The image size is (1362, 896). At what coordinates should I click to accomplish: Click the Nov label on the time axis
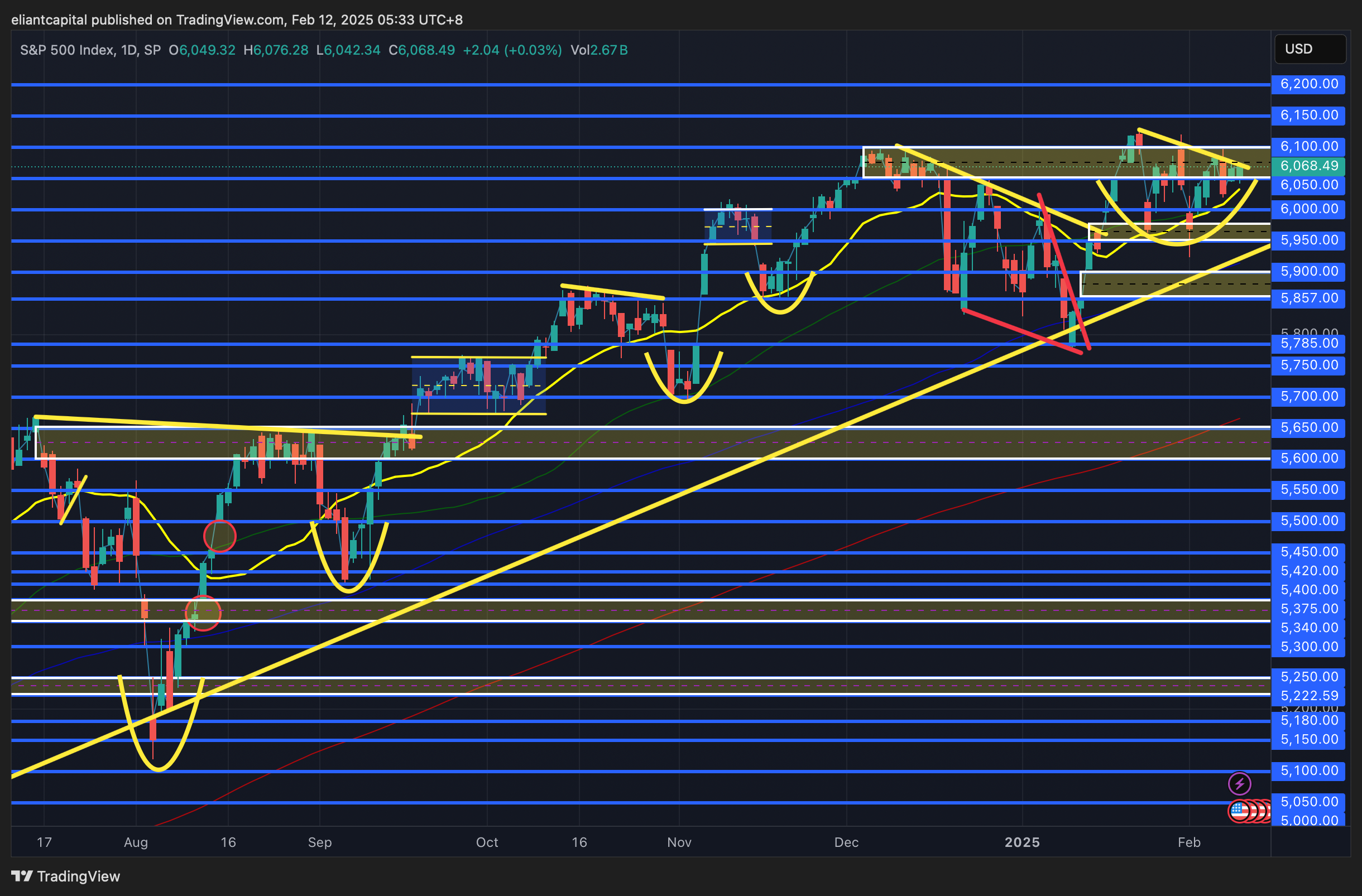tap(679, 842)
